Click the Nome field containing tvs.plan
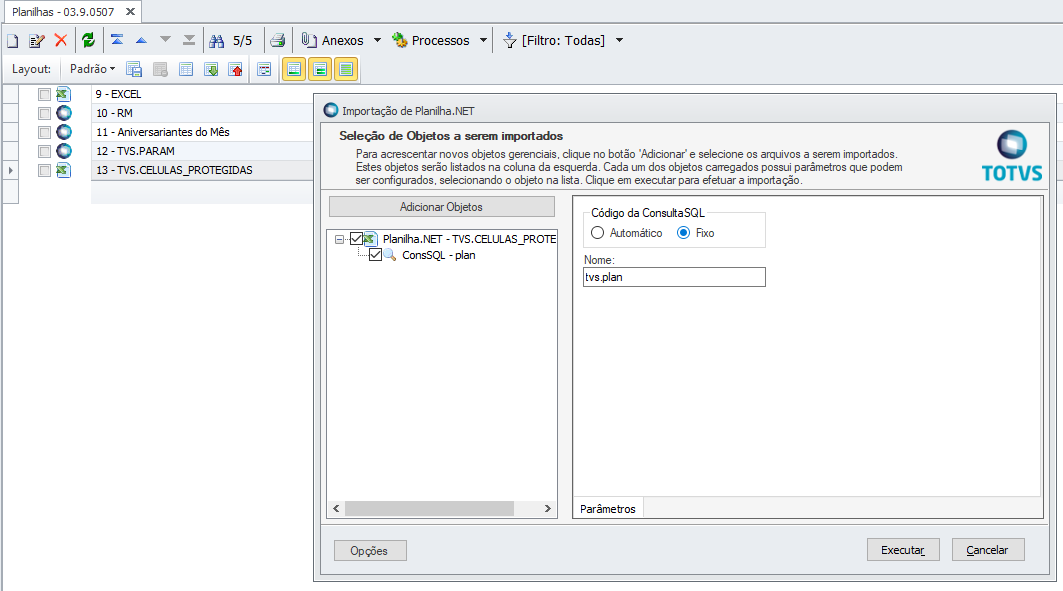1063x591 pixels. 674,277
